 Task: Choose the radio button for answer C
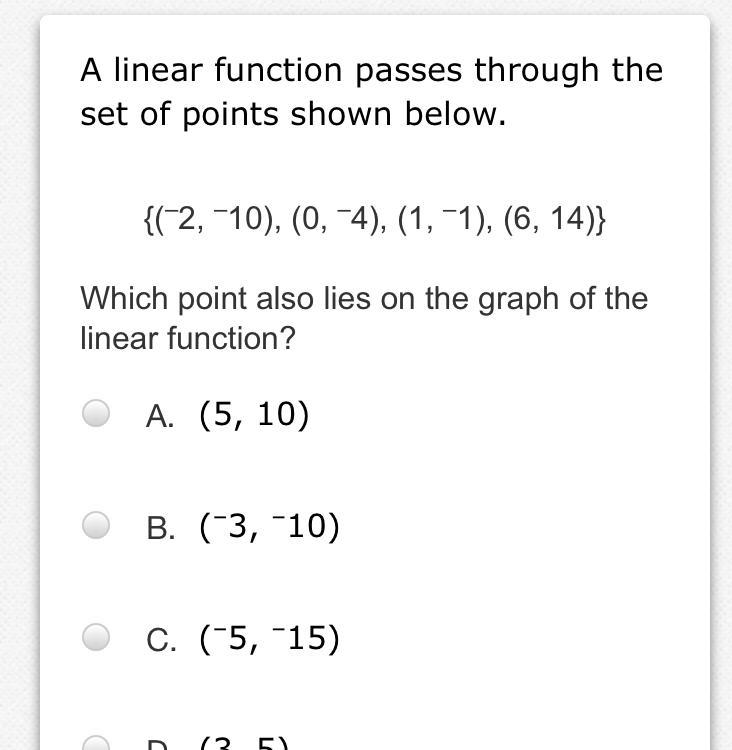(96, 637)
